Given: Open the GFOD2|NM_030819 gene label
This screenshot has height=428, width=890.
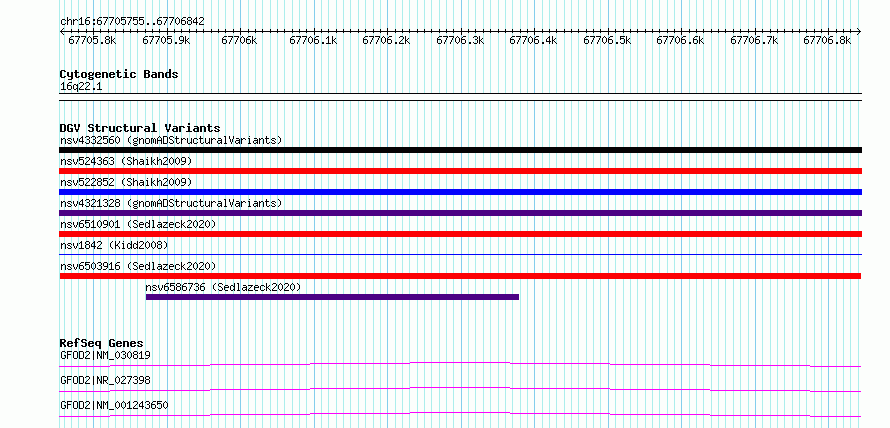Looking at the screenshot, I should [105, 356].
